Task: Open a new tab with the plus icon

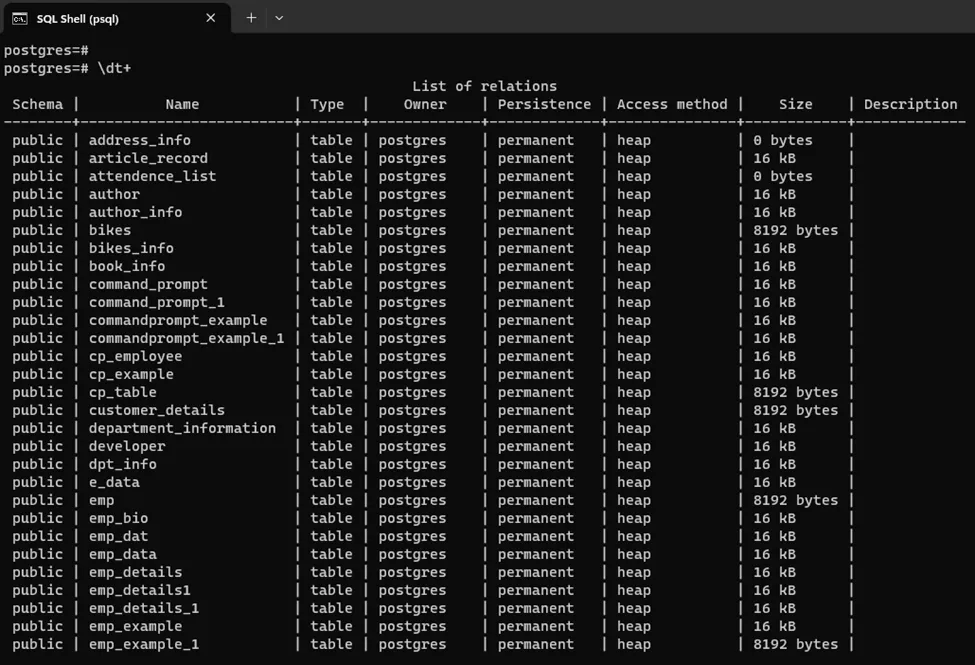Action: click(x=251, y=18)
